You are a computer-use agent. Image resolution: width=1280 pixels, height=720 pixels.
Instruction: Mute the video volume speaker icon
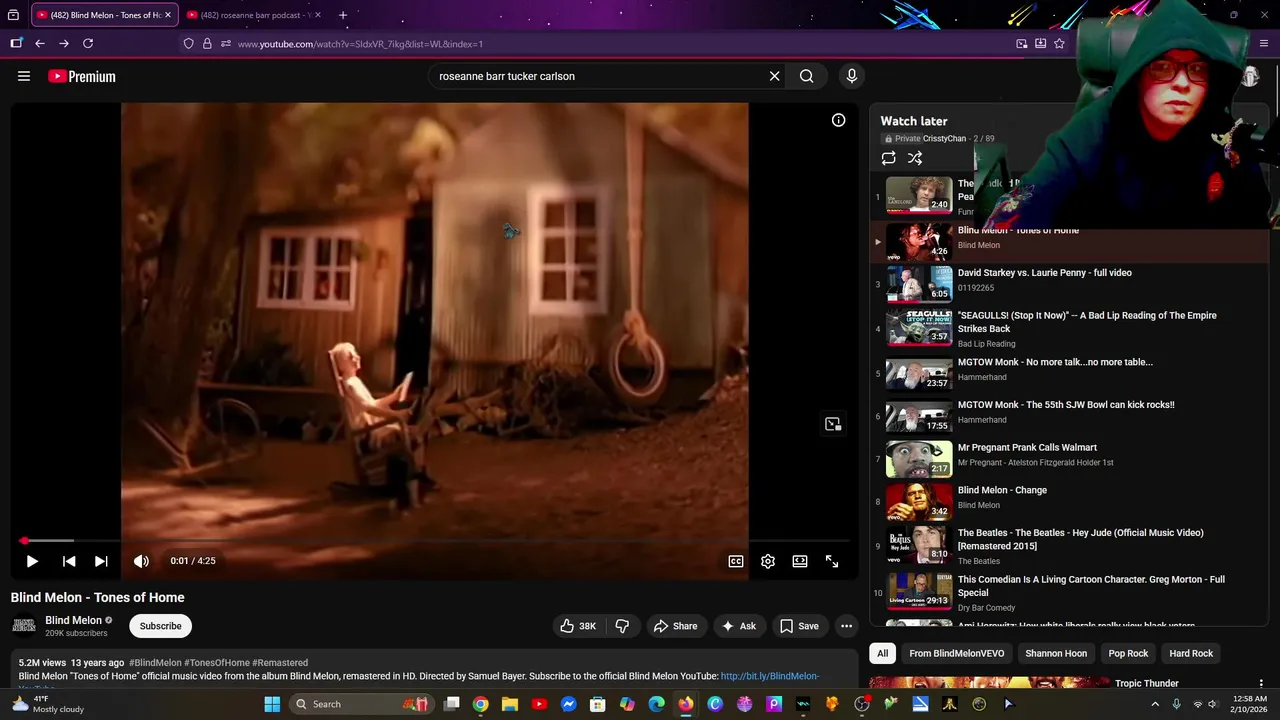pos(141,561)
